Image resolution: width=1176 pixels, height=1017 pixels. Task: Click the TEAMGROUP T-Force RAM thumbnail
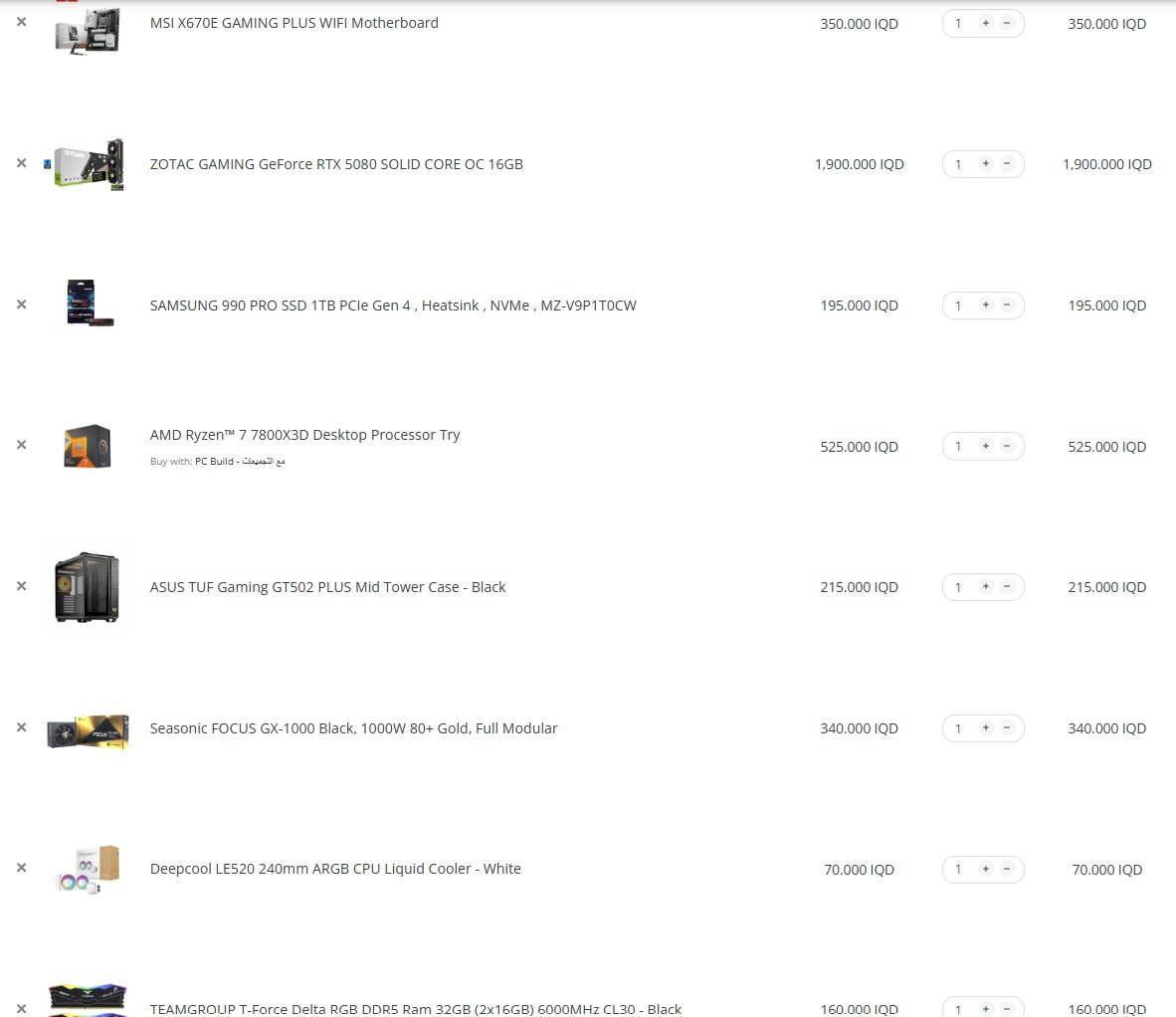pyautogui.click(x=88, y=1001)
